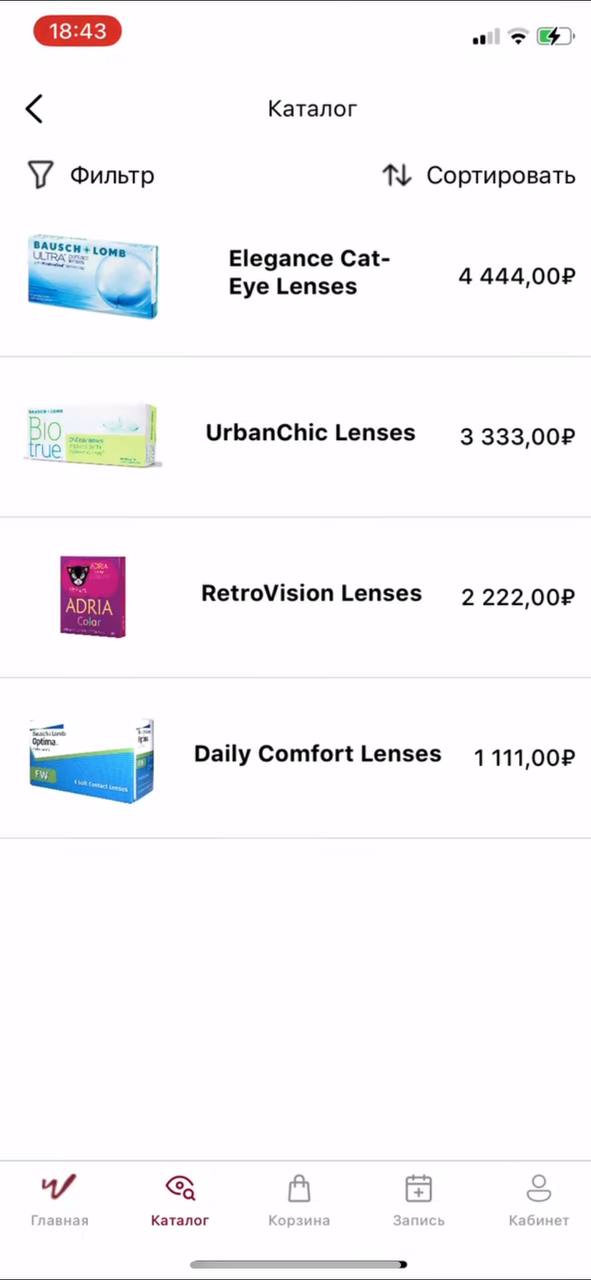This screenshot has height=1280, width=591.
Task: Open the Biotrue lens box thumbnail
Action: (x=91, y=435)
